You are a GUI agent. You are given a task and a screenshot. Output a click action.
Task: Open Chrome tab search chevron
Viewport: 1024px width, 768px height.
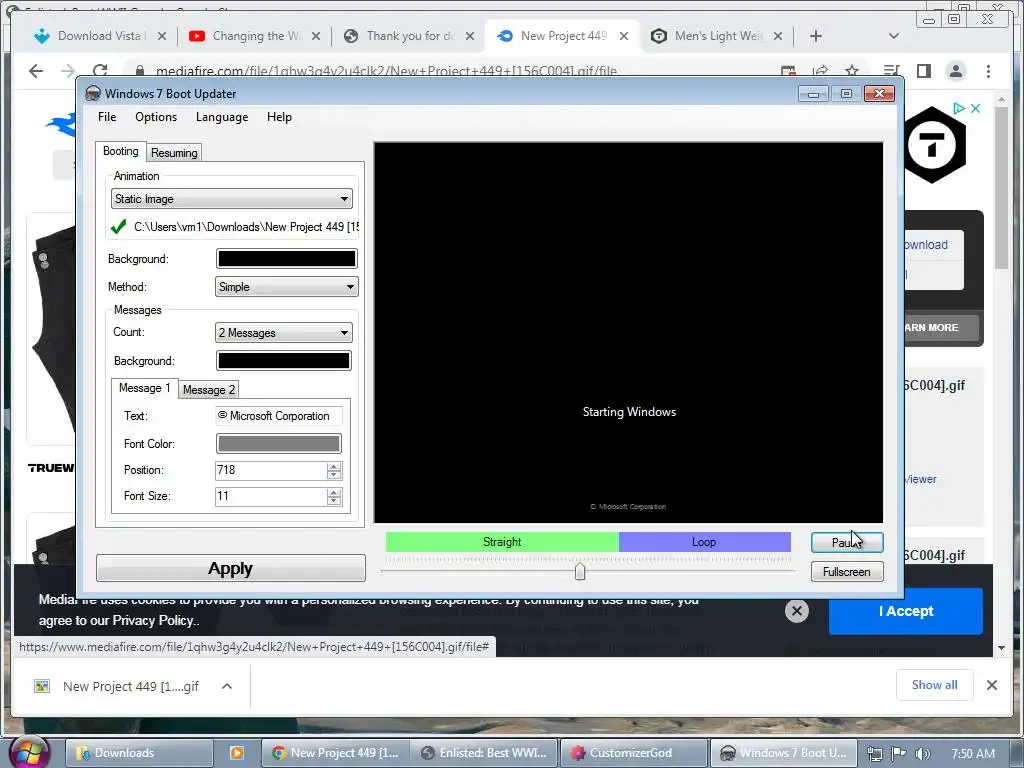[x=894, y=36]
